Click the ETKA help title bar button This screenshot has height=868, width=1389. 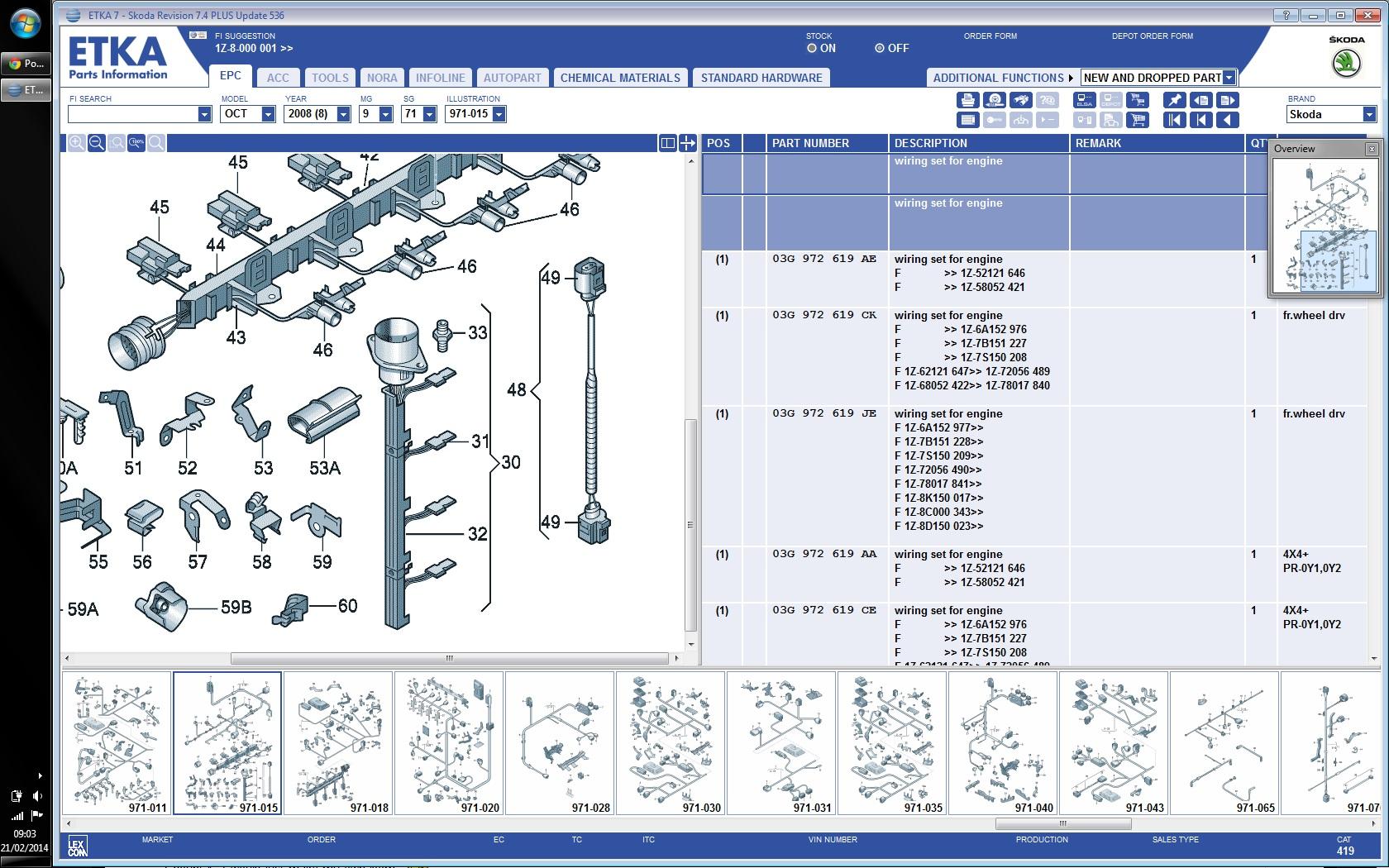1286,15
